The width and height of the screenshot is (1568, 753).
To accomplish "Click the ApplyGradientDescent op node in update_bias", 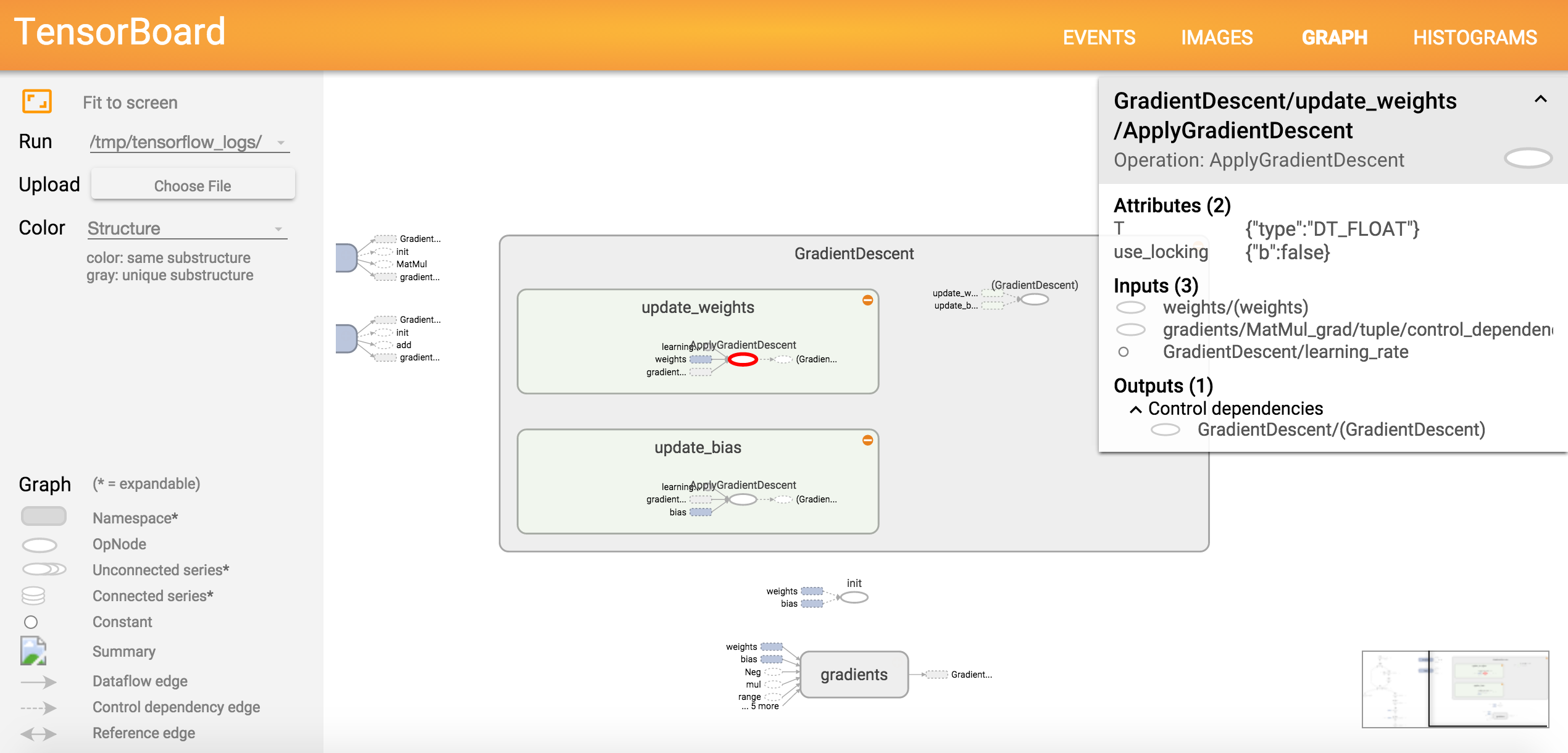I will (x=743, y=500).
